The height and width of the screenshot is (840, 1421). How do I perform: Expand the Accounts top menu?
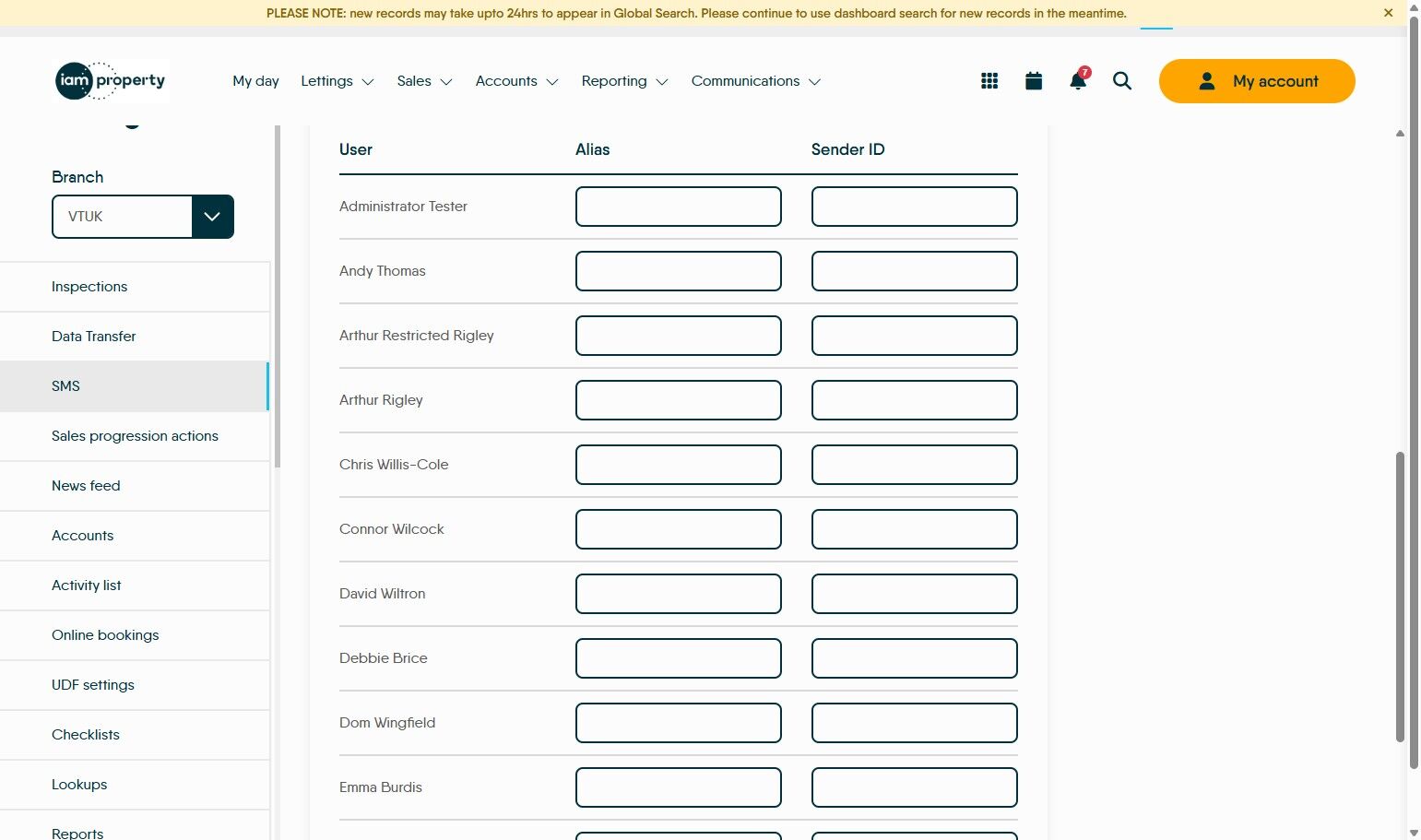coord(517,81)
